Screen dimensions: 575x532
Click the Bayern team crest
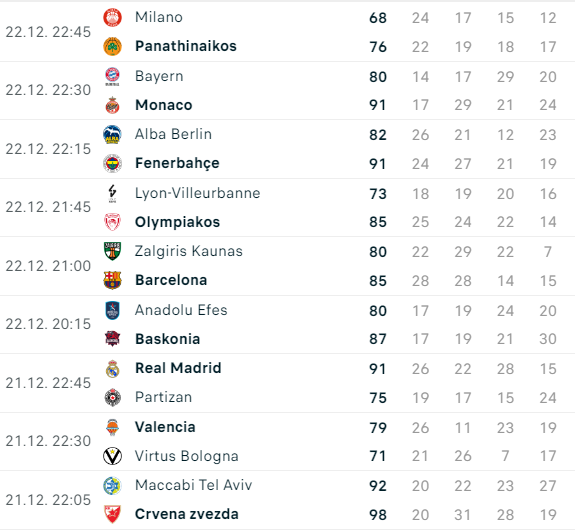(x=112, y=76)
